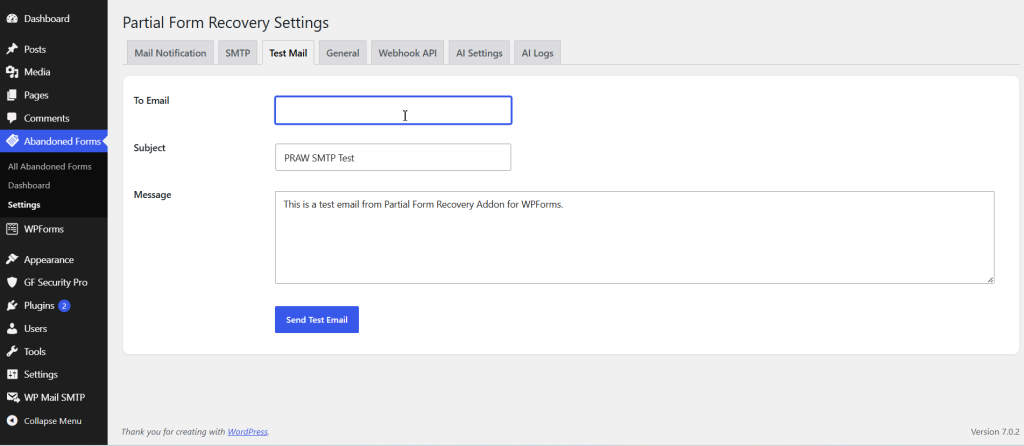Click inside the Message textarea
The height and width of the screenshot is (446, 1024).
[635, 237]
